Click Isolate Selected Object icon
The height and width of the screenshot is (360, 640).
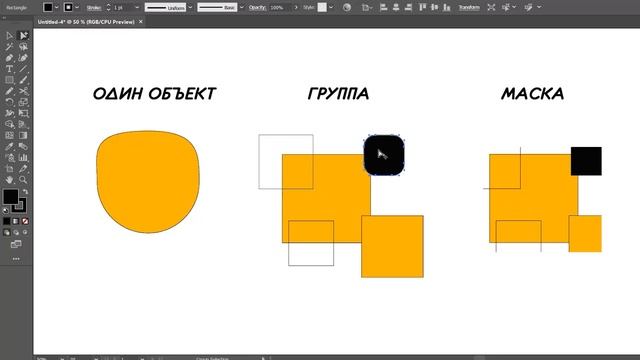tap(491, 7)
